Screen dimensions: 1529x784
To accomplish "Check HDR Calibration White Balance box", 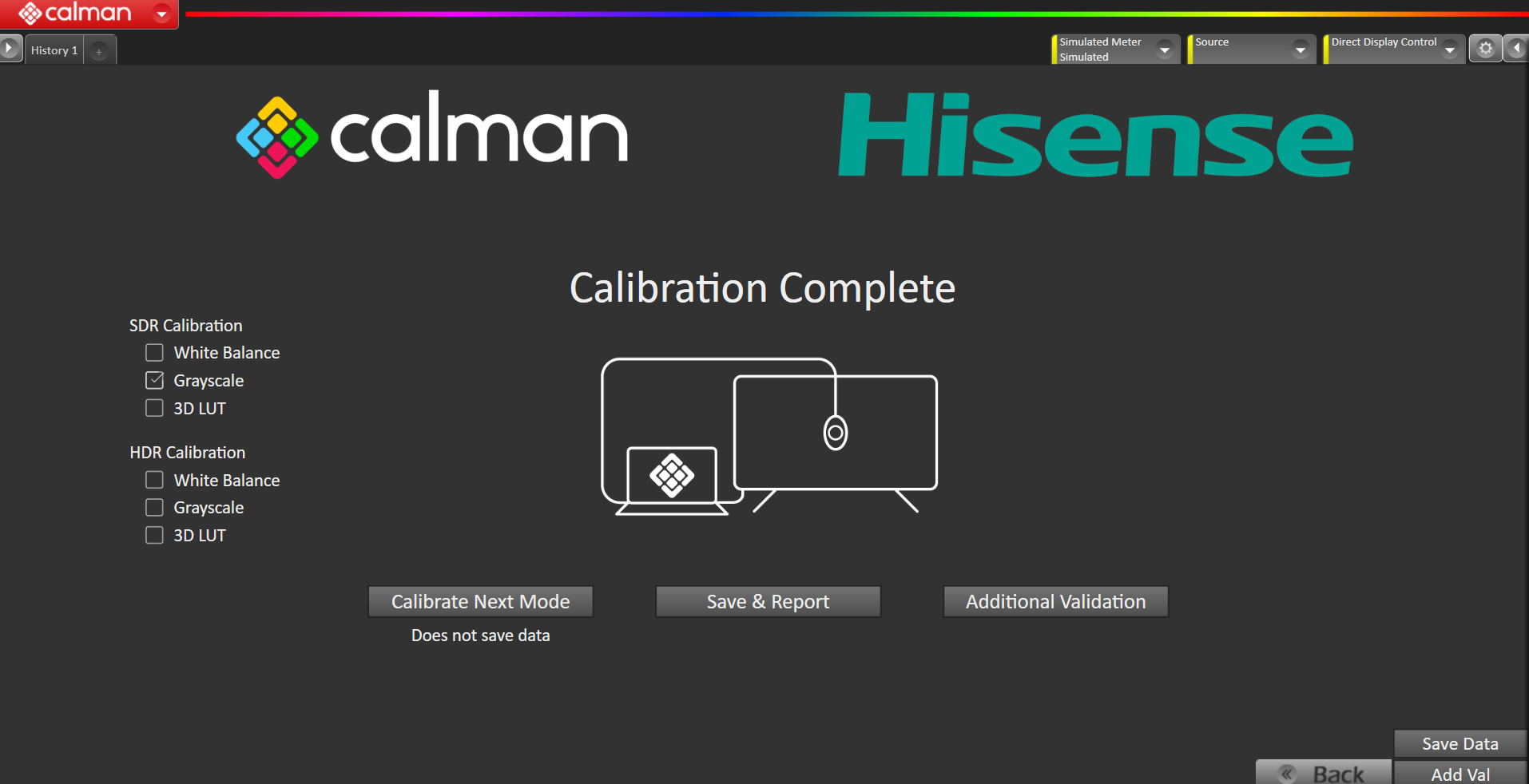I will pos(154,480).
